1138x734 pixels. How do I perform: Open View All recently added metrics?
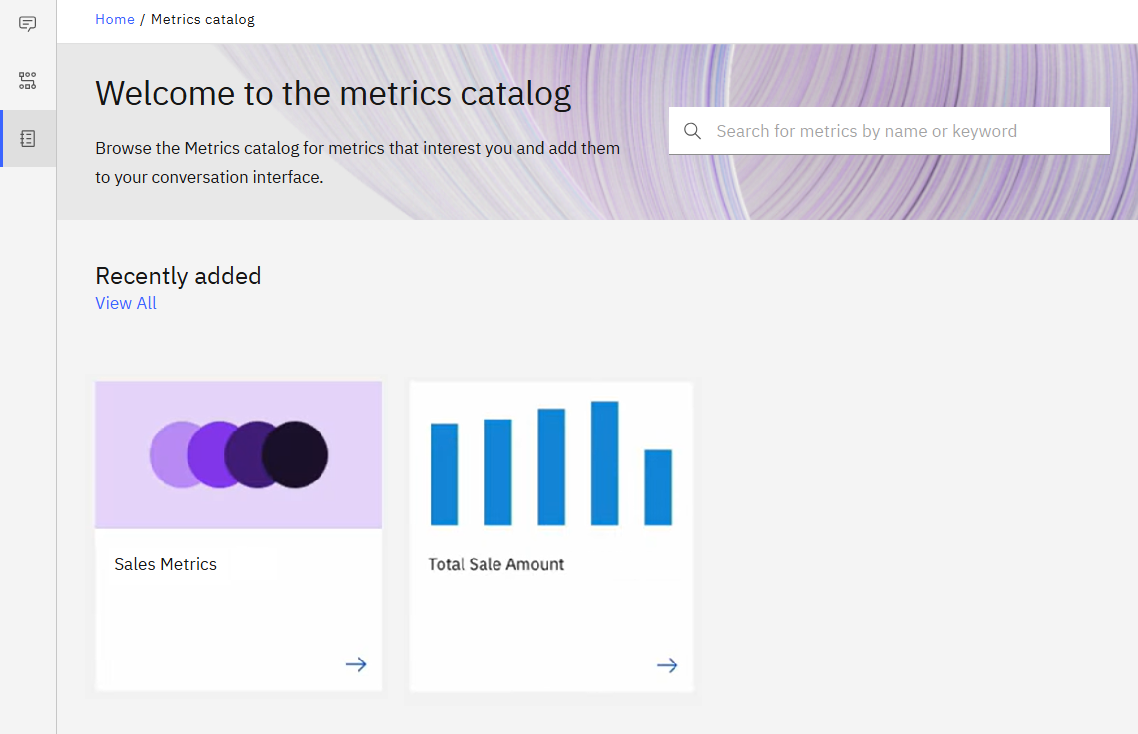[x=126, y=303]
